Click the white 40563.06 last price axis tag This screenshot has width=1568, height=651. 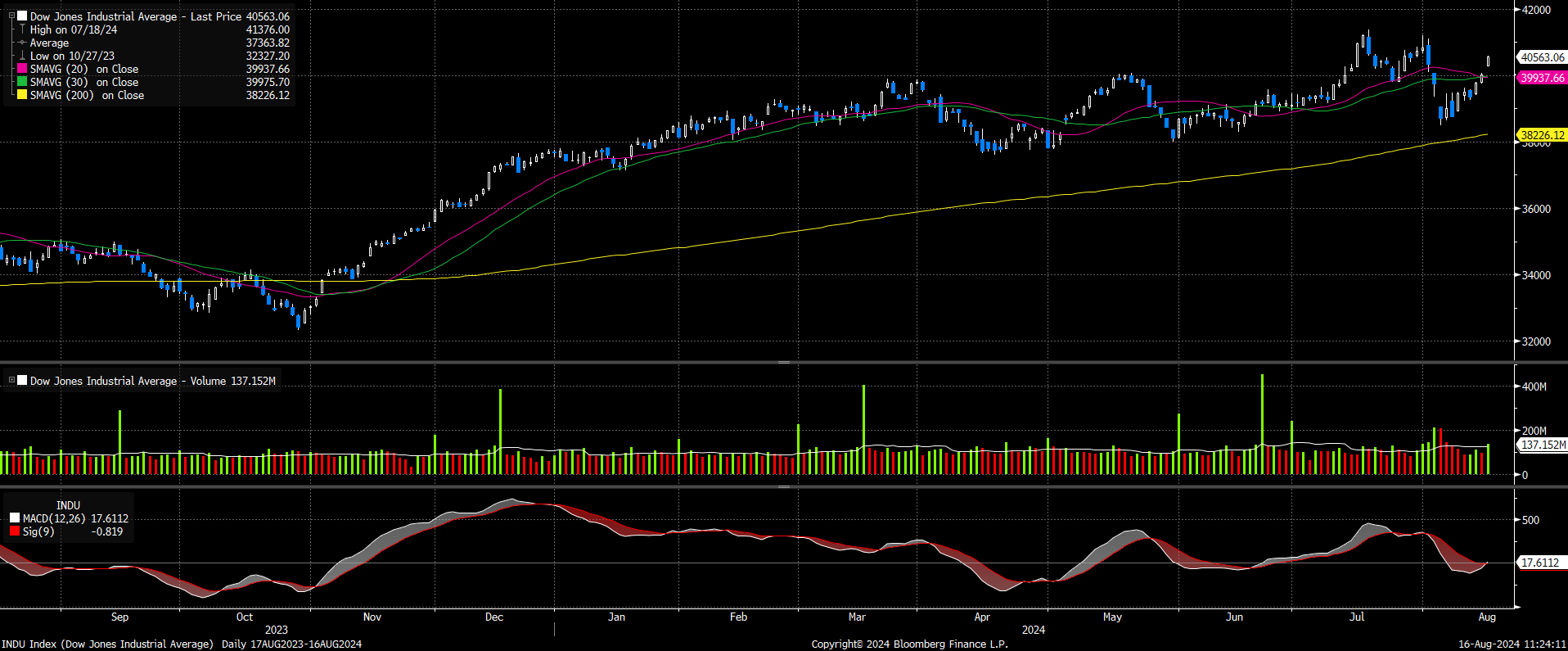(1543, 57)
